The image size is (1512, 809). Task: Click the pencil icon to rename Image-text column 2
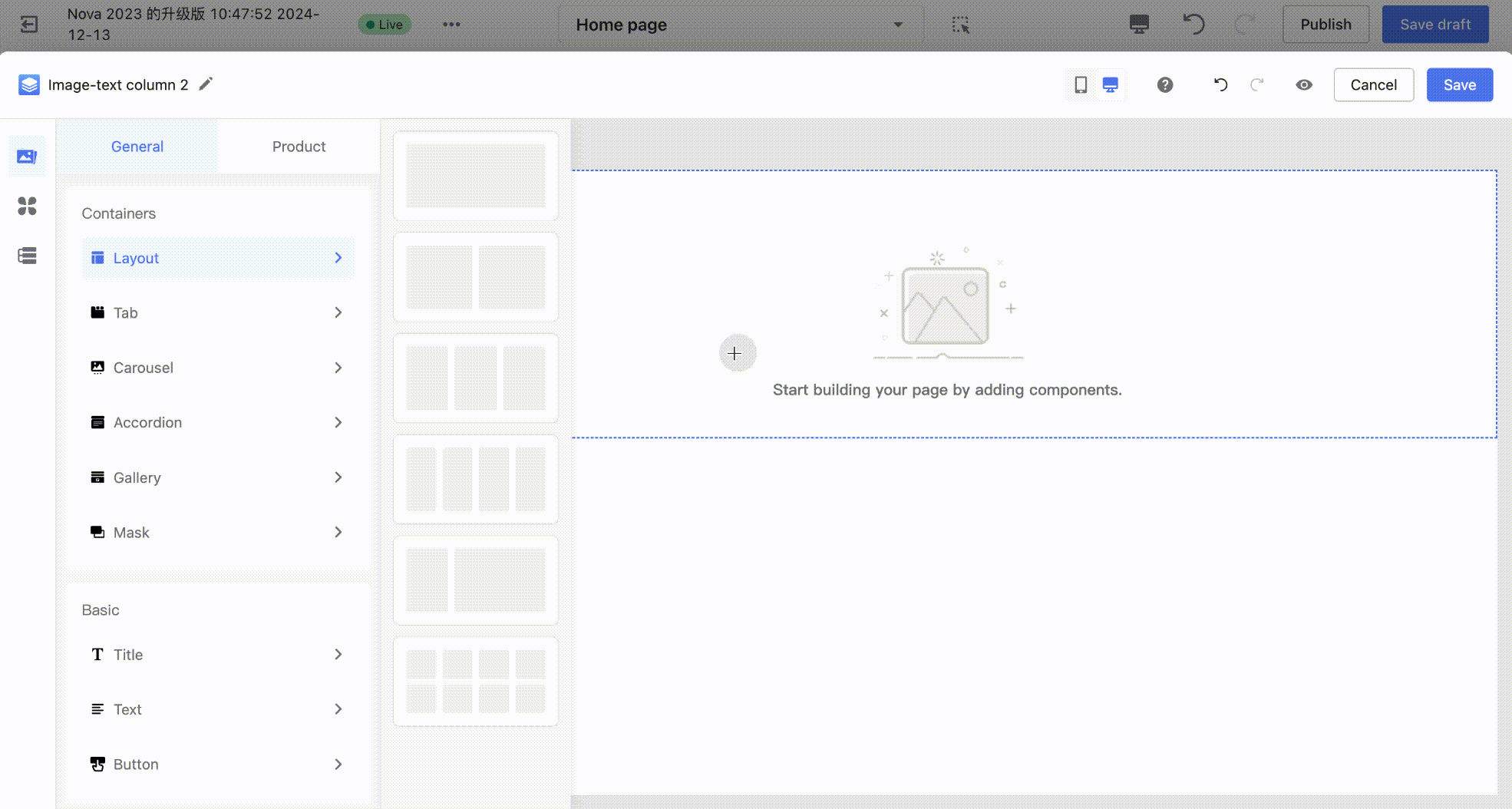(205, 84)
